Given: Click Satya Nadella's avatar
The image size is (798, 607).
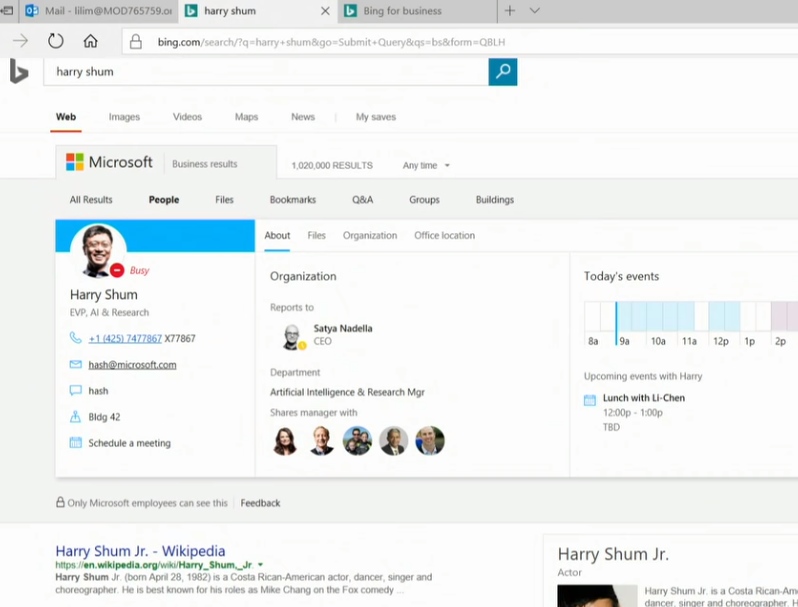Looking at the screenshot, I should 293,336.
